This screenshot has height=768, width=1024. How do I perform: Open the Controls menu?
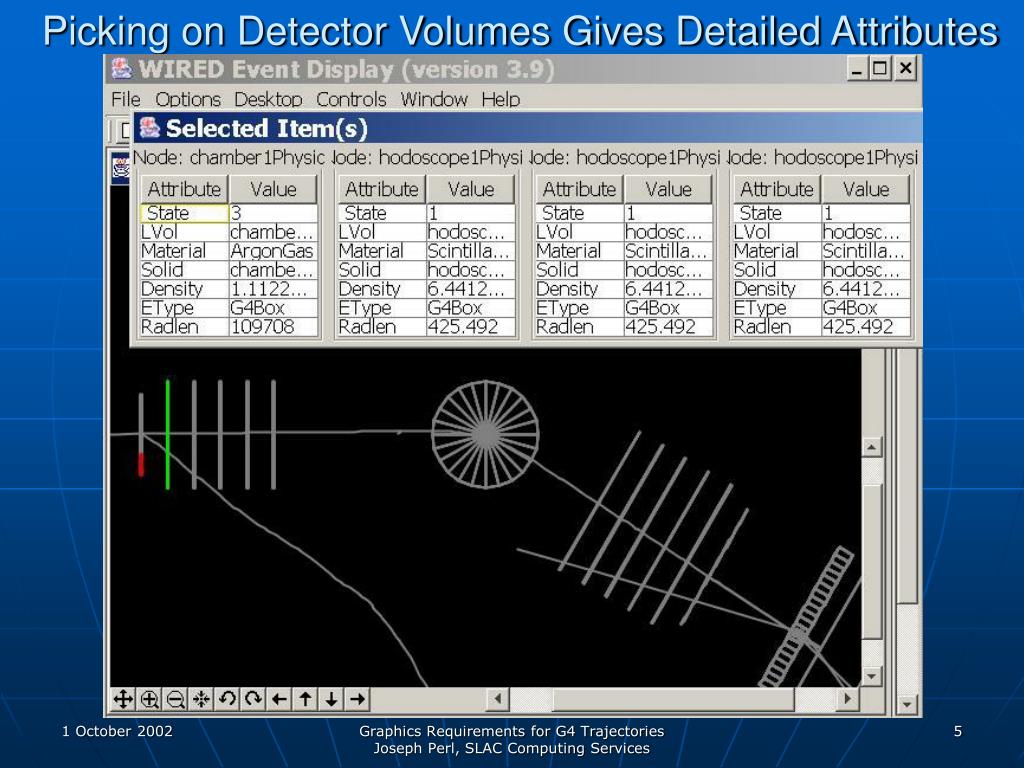click(351, 99)
